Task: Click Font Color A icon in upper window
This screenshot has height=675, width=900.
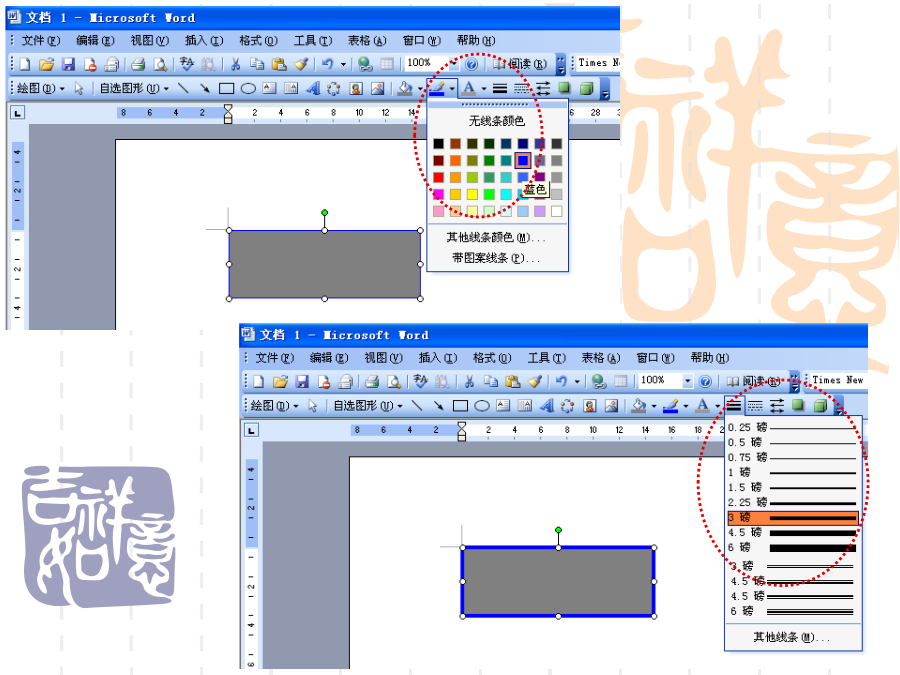Action: (469, 88)
